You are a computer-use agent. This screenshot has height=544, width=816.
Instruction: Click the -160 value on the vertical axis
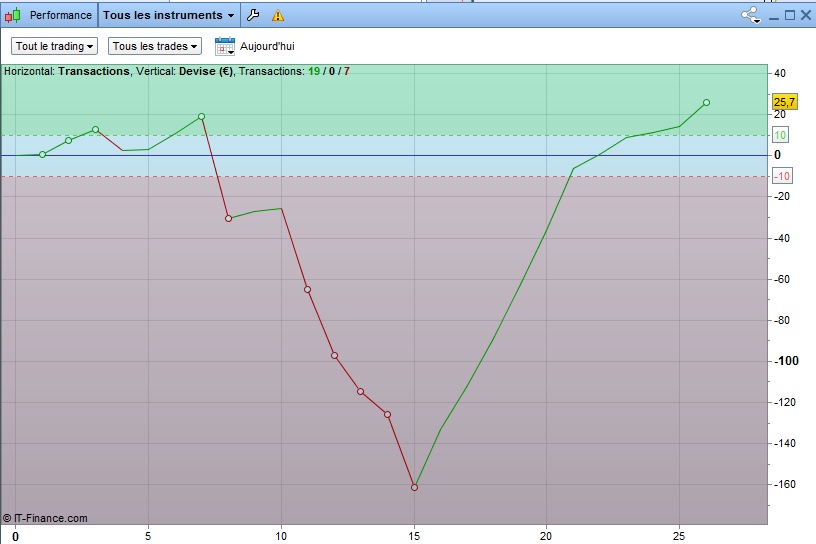pos(785,484)
